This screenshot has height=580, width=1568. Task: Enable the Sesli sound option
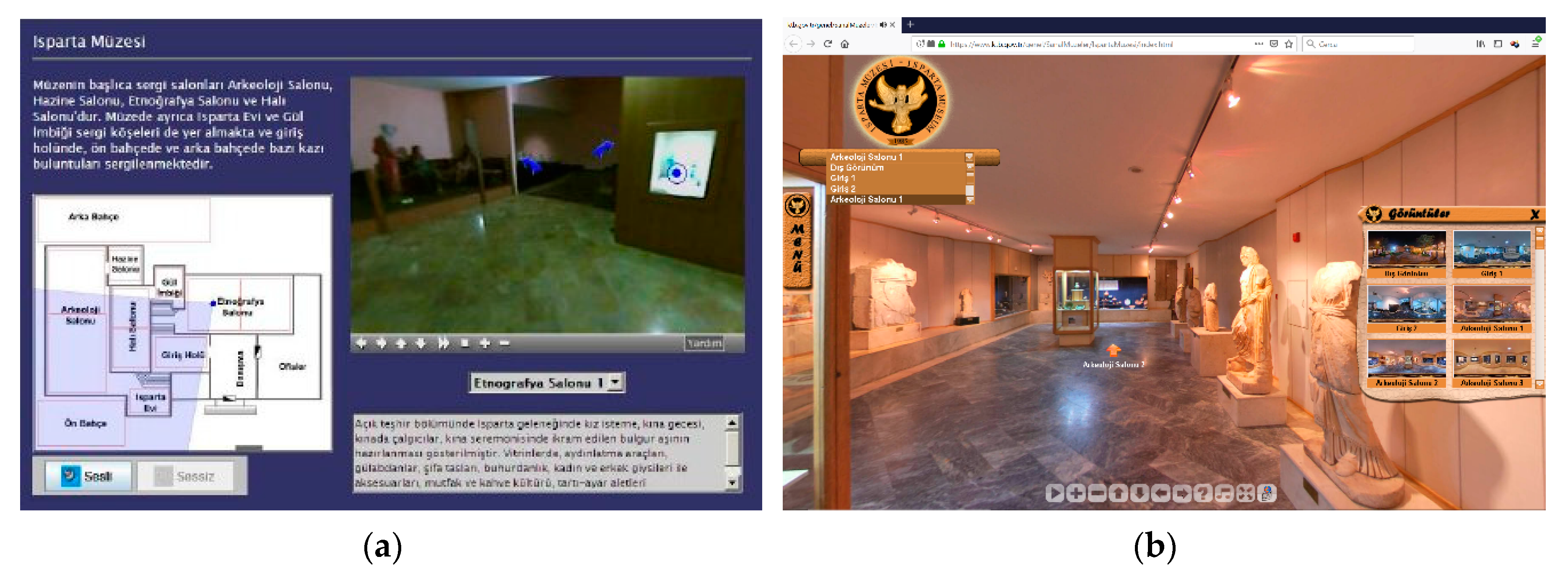(88, 476)
